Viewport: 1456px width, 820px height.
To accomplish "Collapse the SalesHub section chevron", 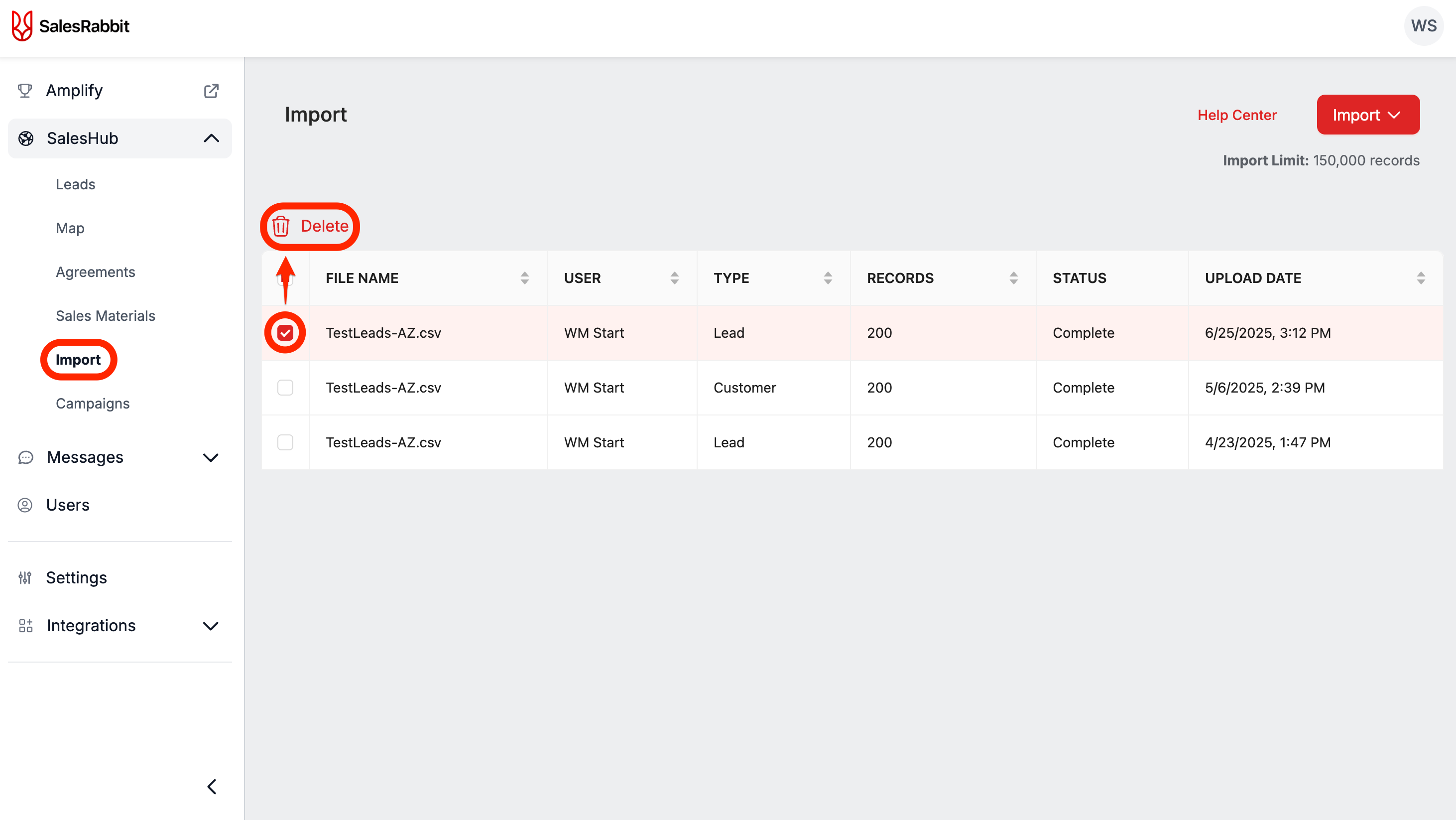I will click(212, 138).
